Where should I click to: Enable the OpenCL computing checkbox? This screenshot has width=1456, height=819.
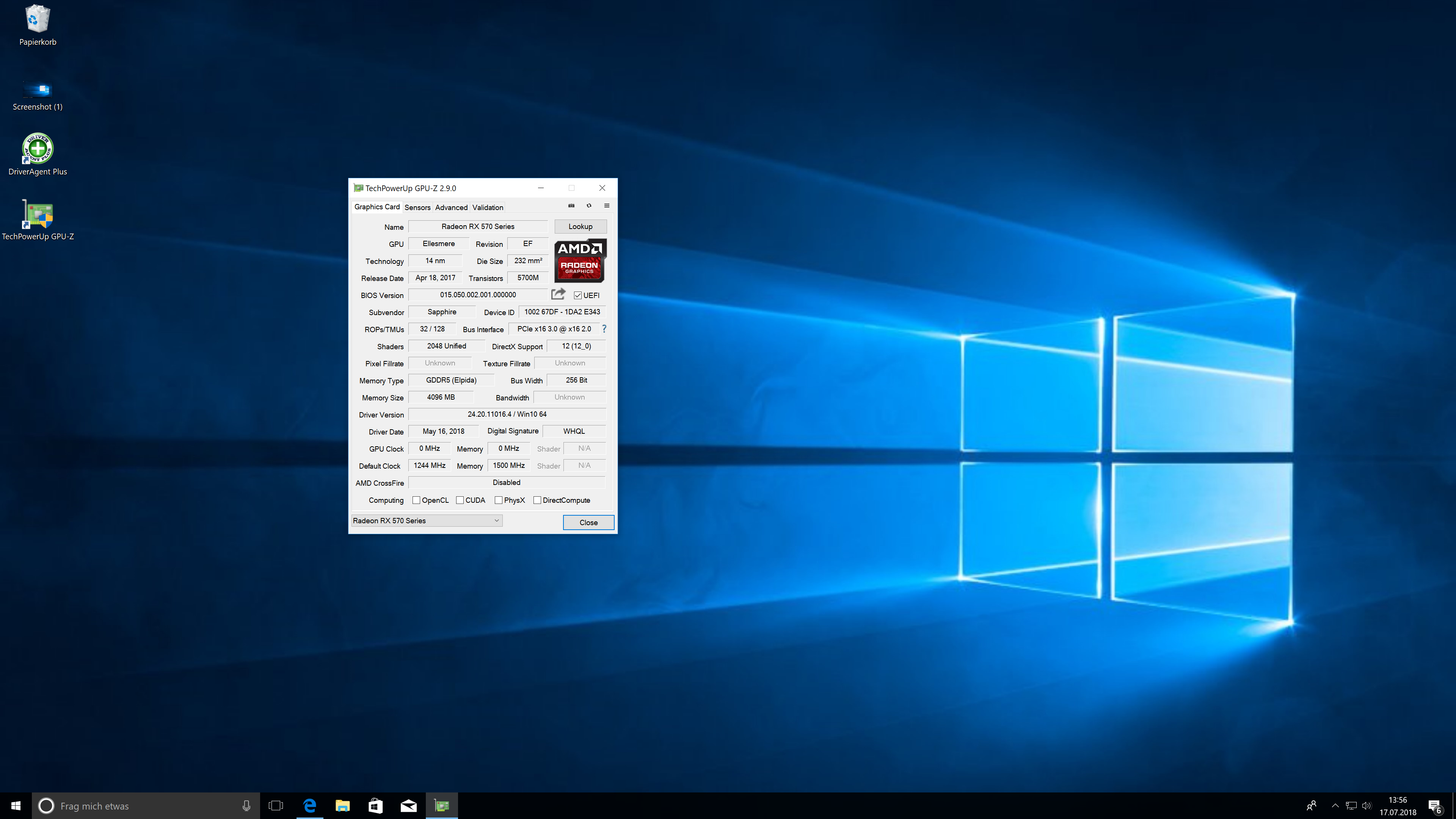(416, 500)
